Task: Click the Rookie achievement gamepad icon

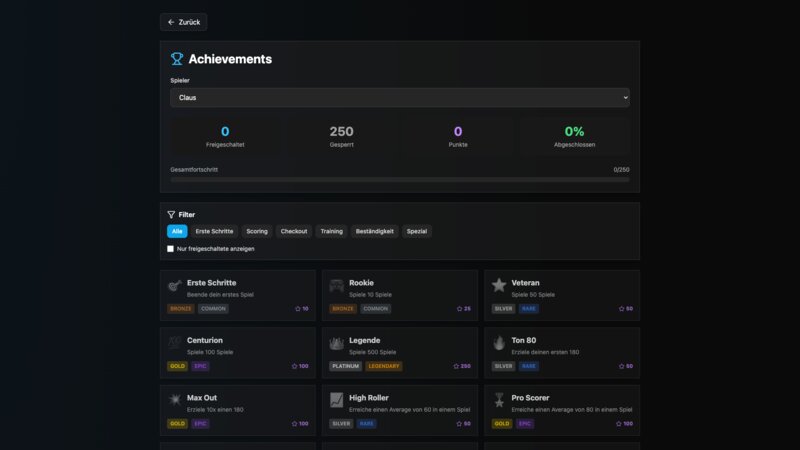Action: click(x=337, y=286)
